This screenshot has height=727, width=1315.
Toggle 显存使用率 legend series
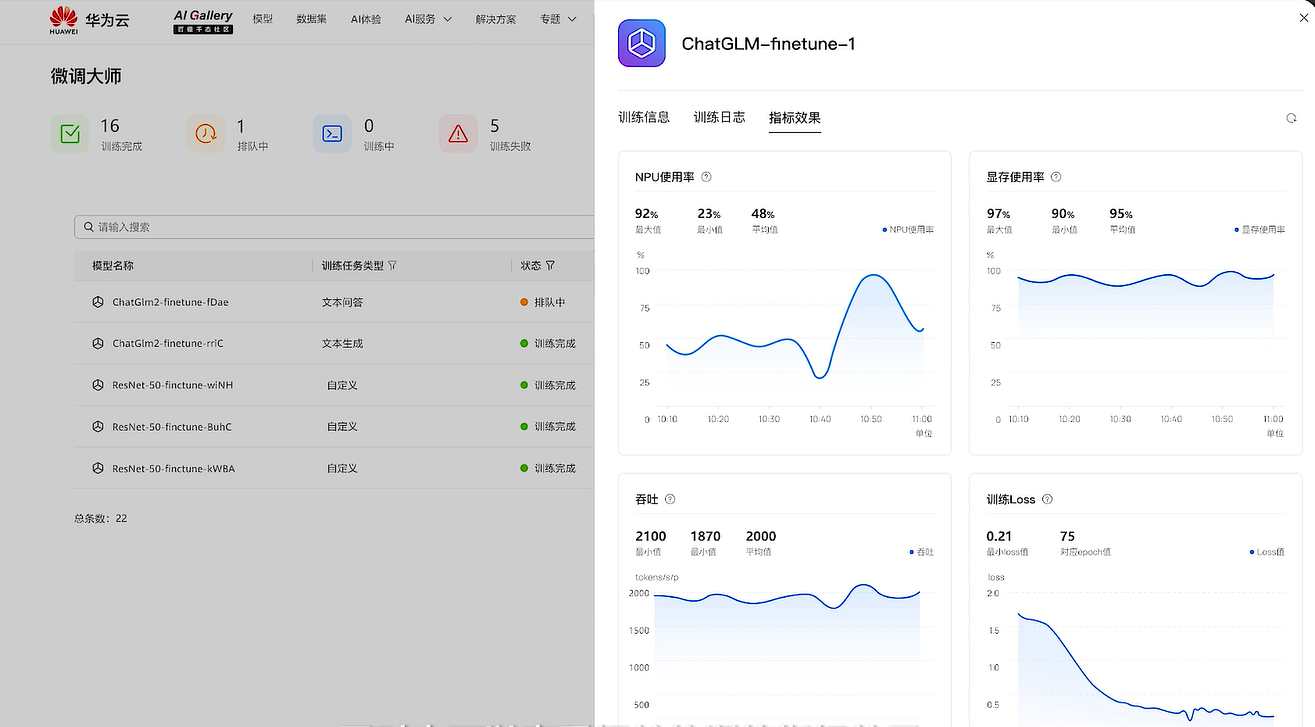(1260, 230)
